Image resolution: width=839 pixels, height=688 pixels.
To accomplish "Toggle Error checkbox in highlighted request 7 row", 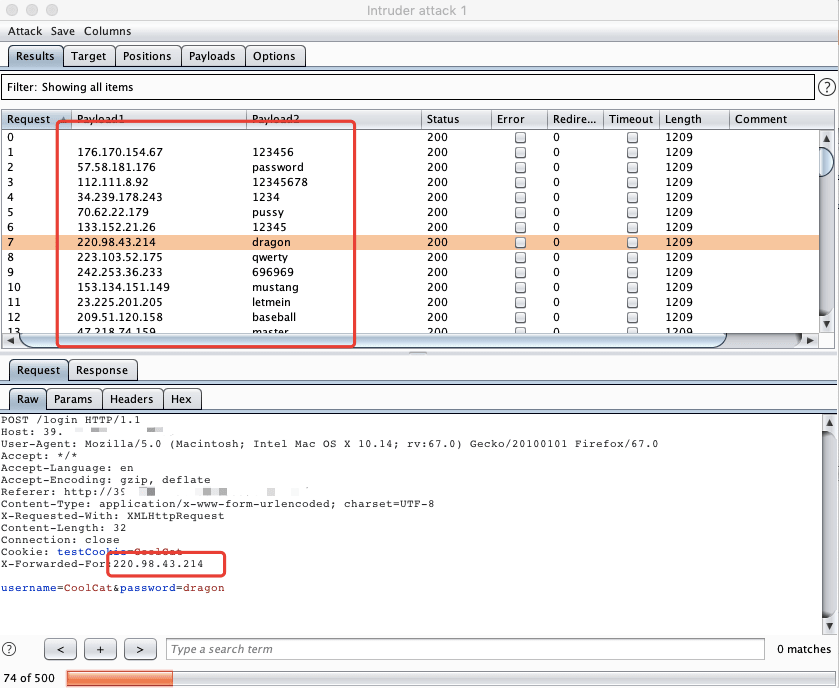I will [x=520, y=242].
